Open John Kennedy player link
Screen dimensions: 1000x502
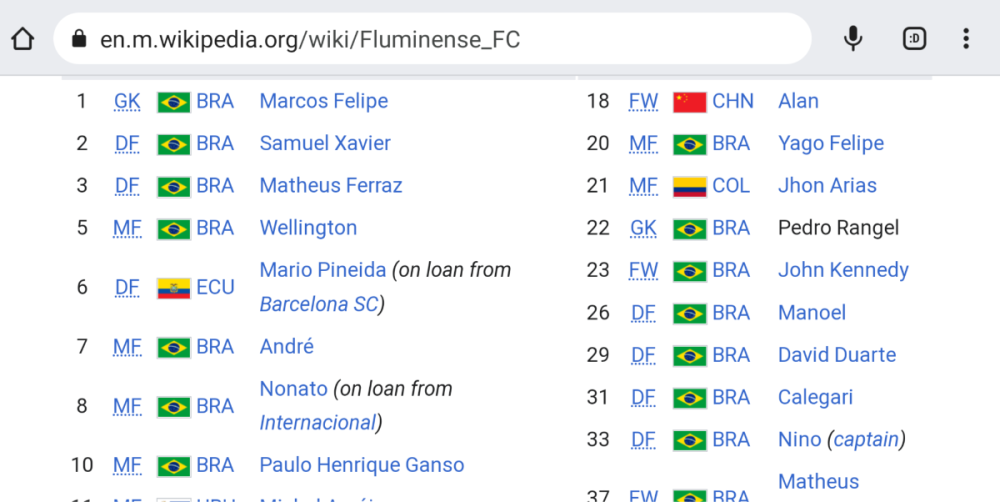point(842,270)
